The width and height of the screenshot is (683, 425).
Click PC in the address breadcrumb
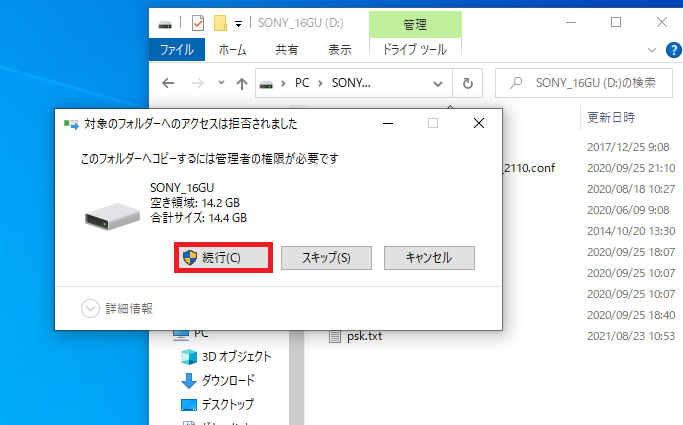(302, 83)
